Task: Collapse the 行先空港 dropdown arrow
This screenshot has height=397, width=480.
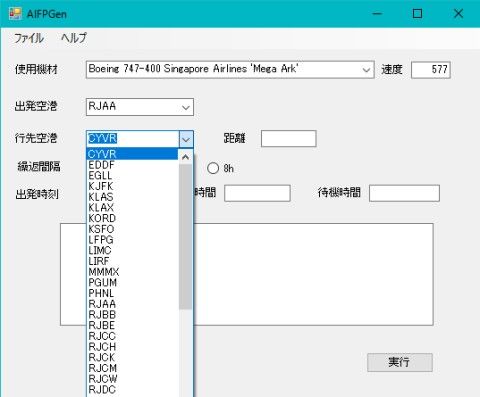Action: [186, 139]
